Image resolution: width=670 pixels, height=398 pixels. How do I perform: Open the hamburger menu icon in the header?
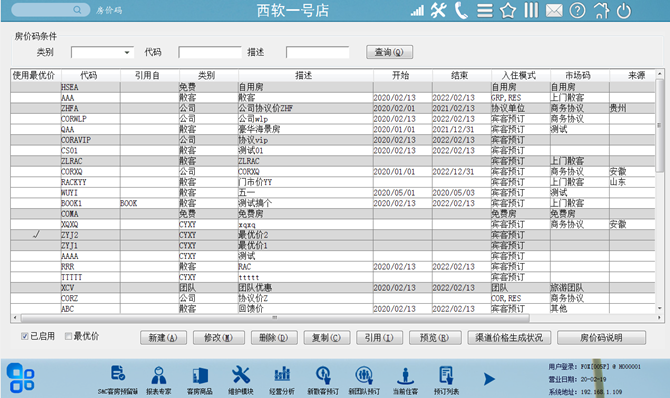pos(485,11)
